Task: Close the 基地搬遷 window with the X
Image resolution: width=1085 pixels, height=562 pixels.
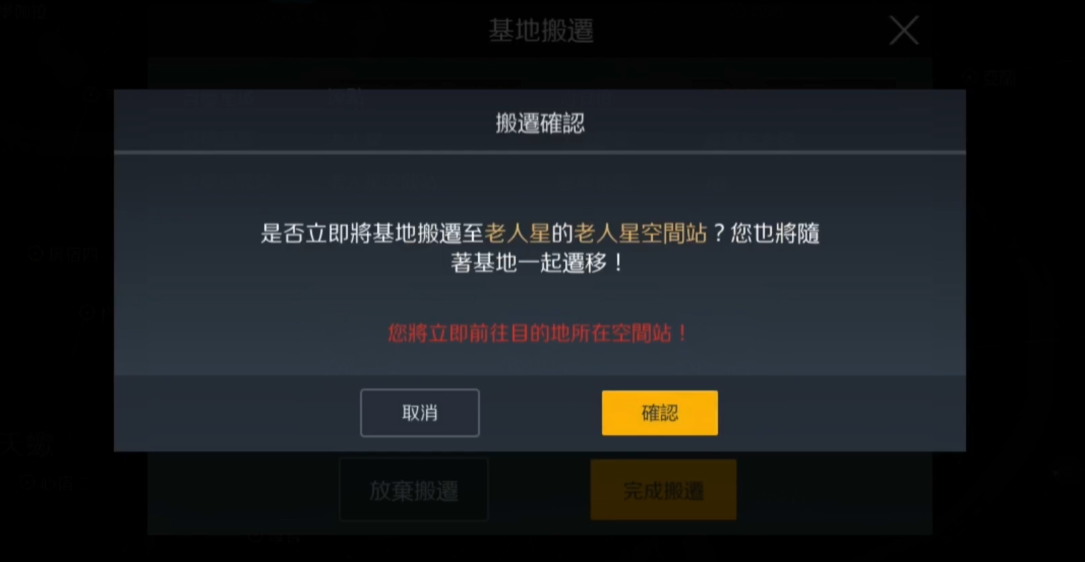Action: pyautogui.click(x=904, y=30)
